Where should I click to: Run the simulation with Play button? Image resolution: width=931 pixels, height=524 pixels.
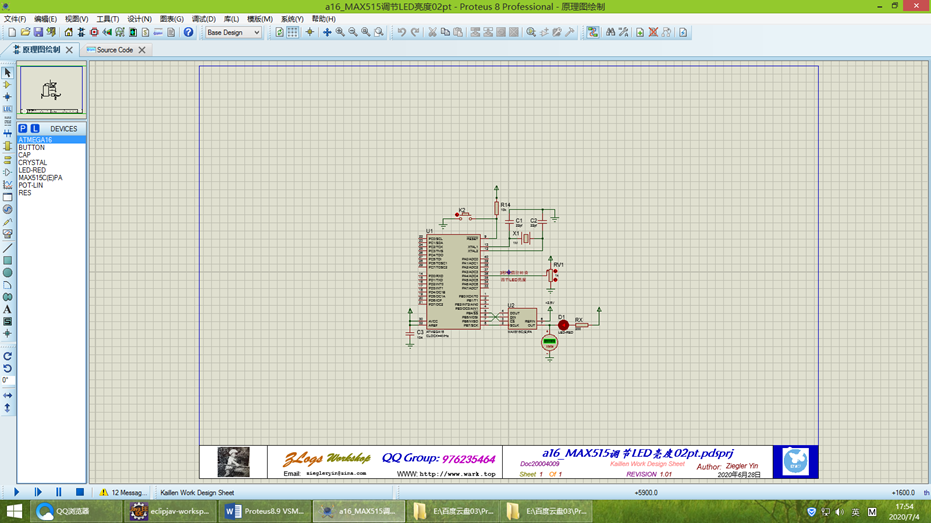[x=17, y=492]
